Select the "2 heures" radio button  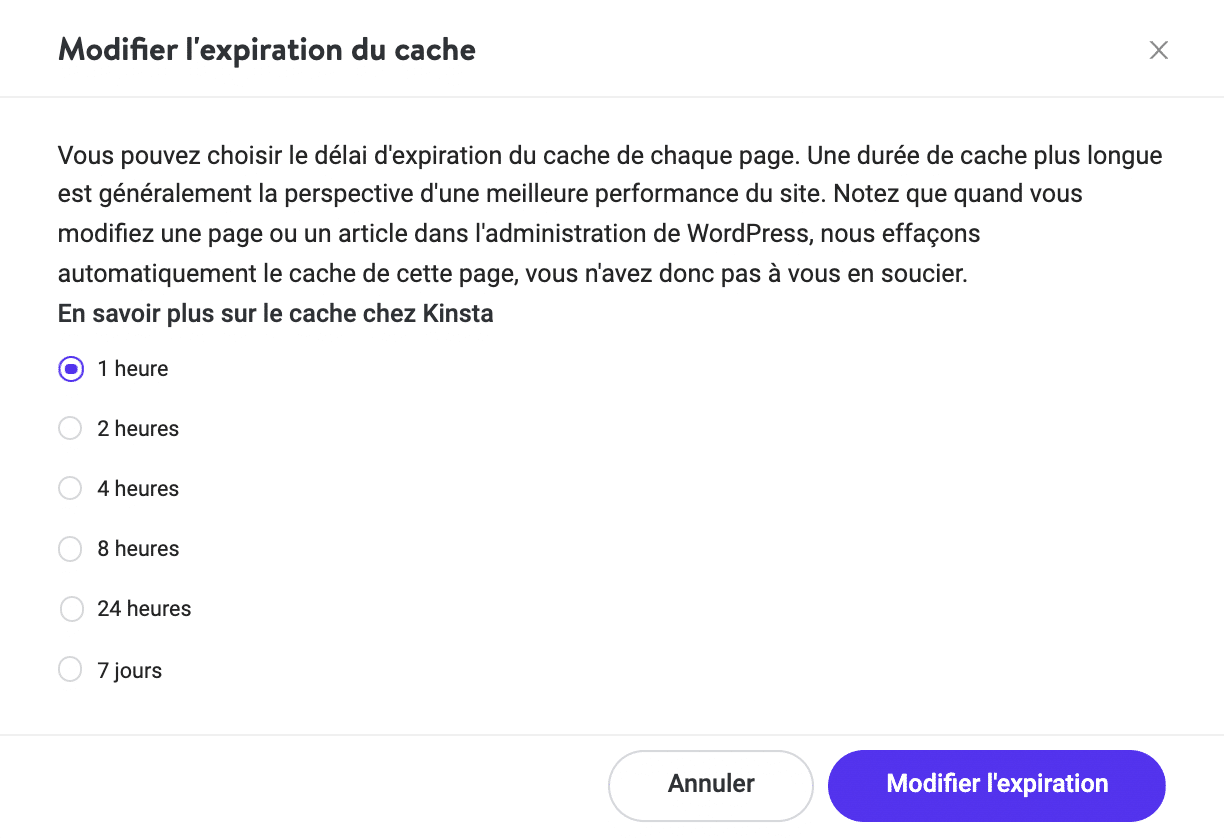tap(70, 428)
